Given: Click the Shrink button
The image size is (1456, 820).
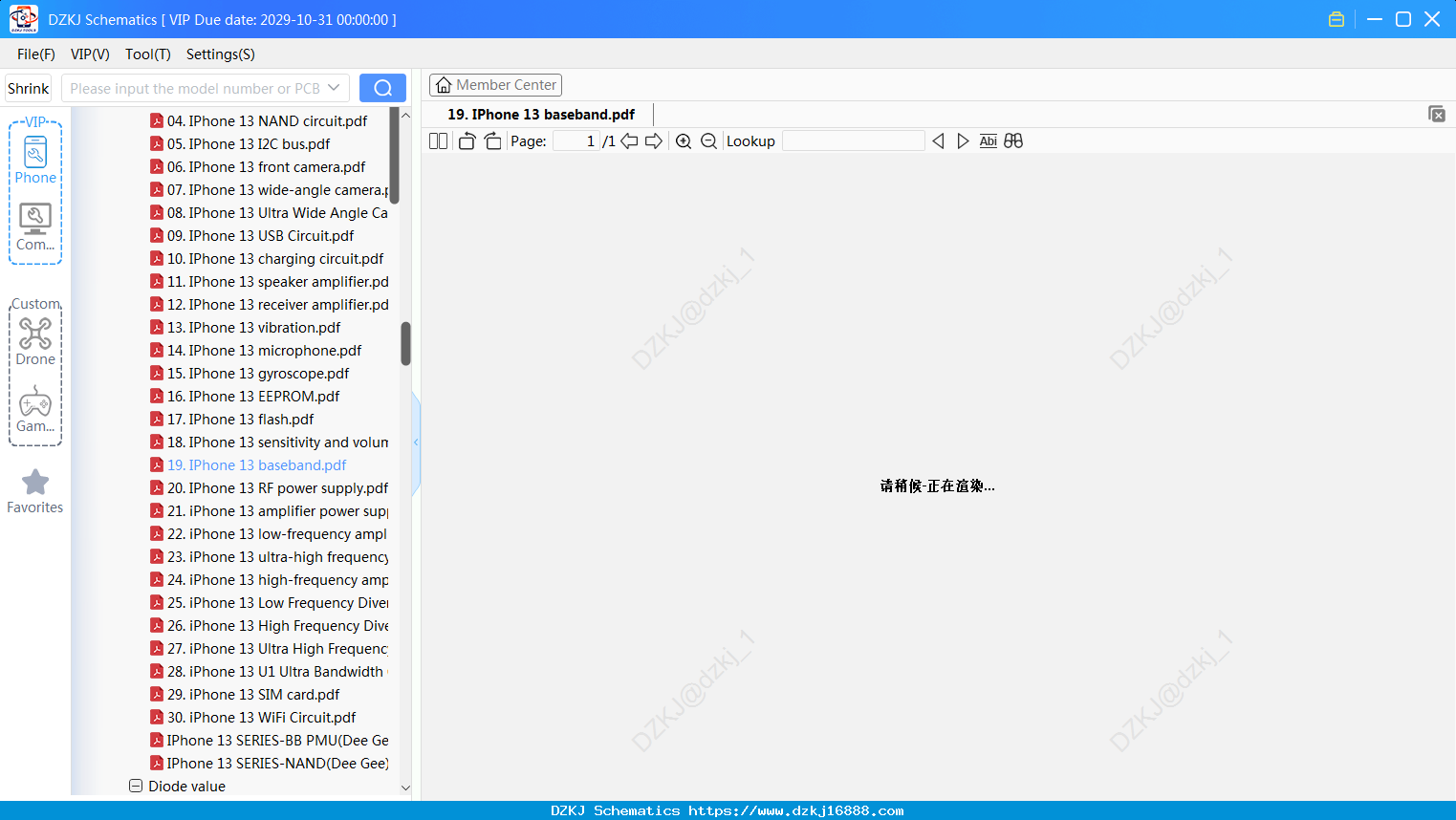Looking at the screenshot, I should tap(29, 88).
